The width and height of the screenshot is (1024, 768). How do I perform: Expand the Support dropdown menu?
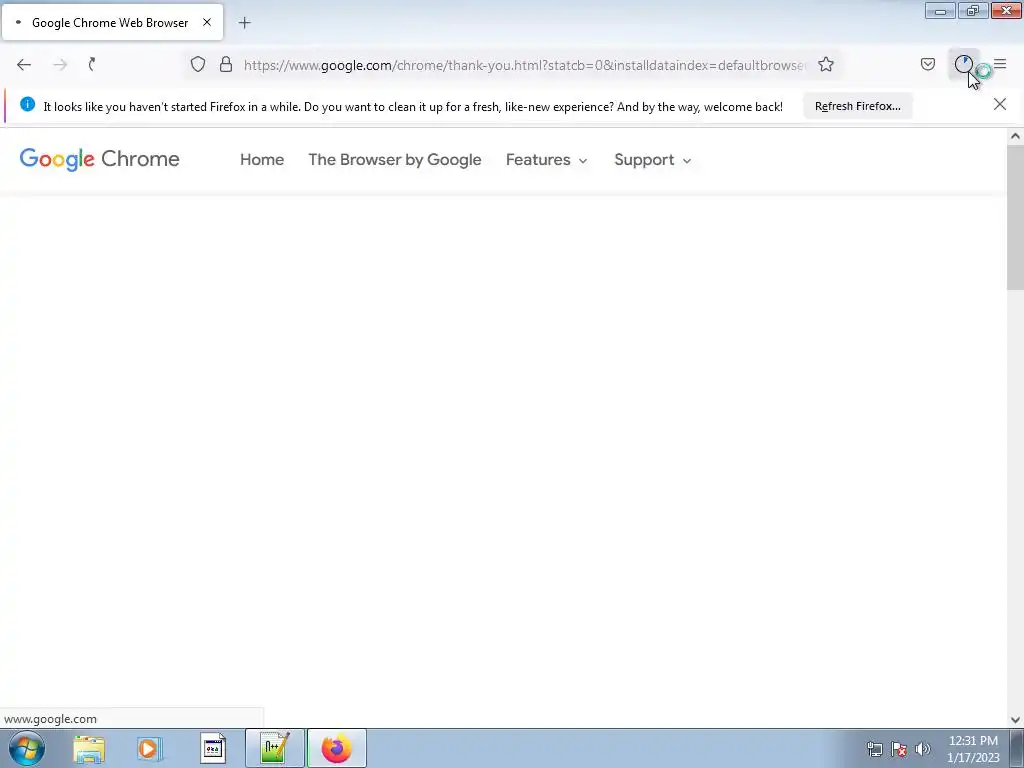point(652,160)
